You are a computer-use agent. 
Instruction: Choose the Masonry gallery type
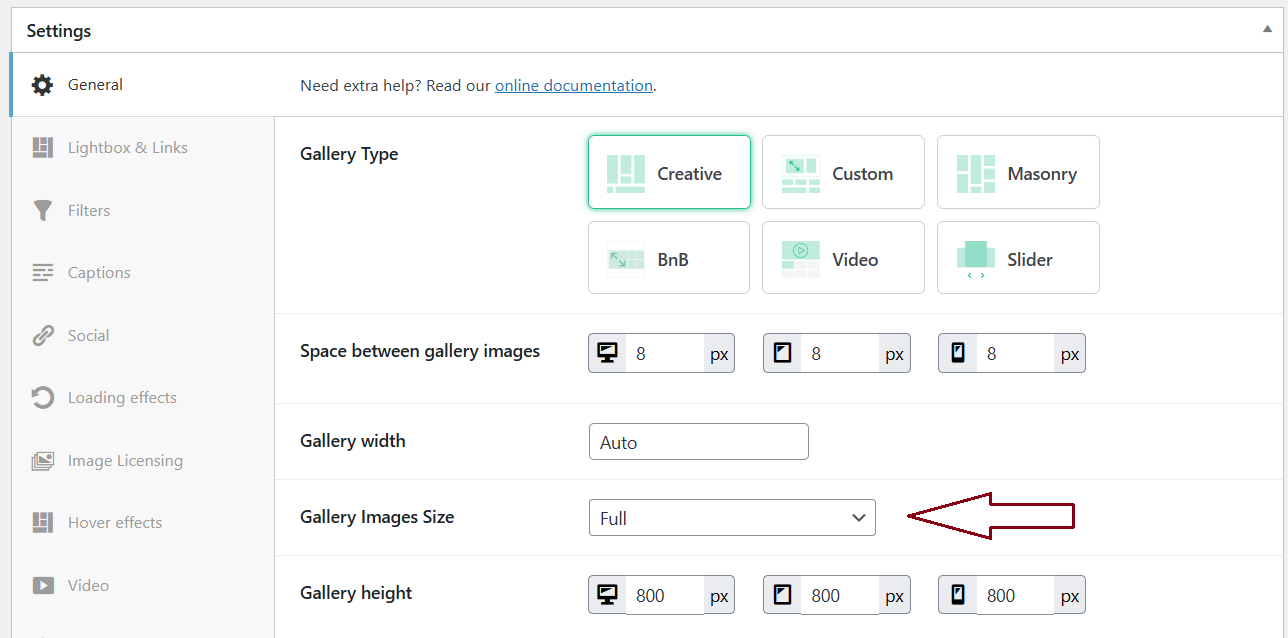click(x=1018, y=173)
